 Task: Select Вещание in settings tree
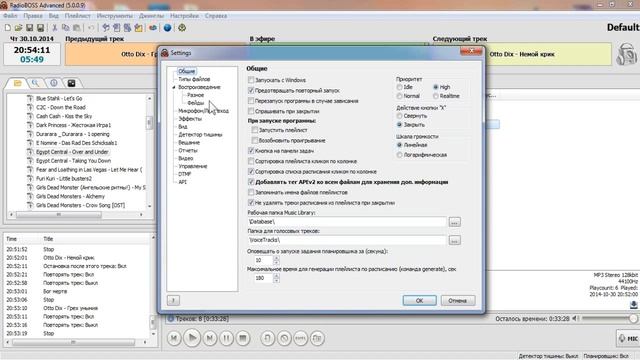point(189,142)
